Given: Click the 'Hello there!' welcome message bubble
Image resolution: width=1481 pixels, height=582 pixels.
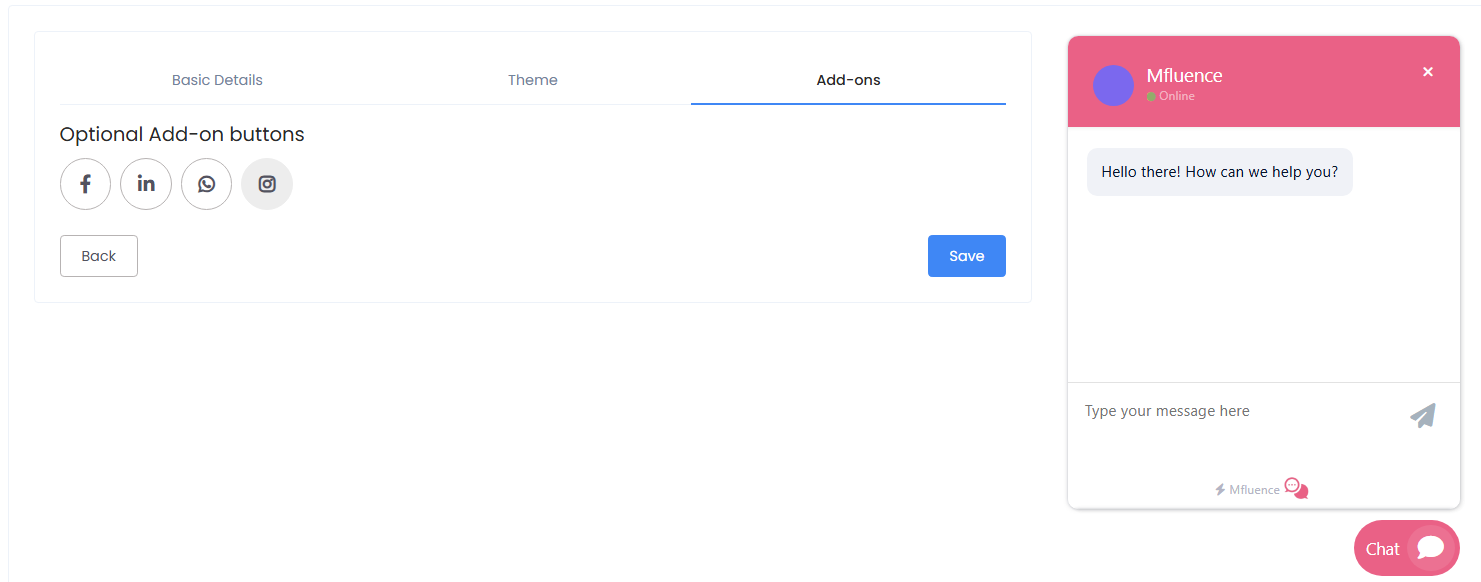Looking at the screenshot, I should coord(1219,172).
